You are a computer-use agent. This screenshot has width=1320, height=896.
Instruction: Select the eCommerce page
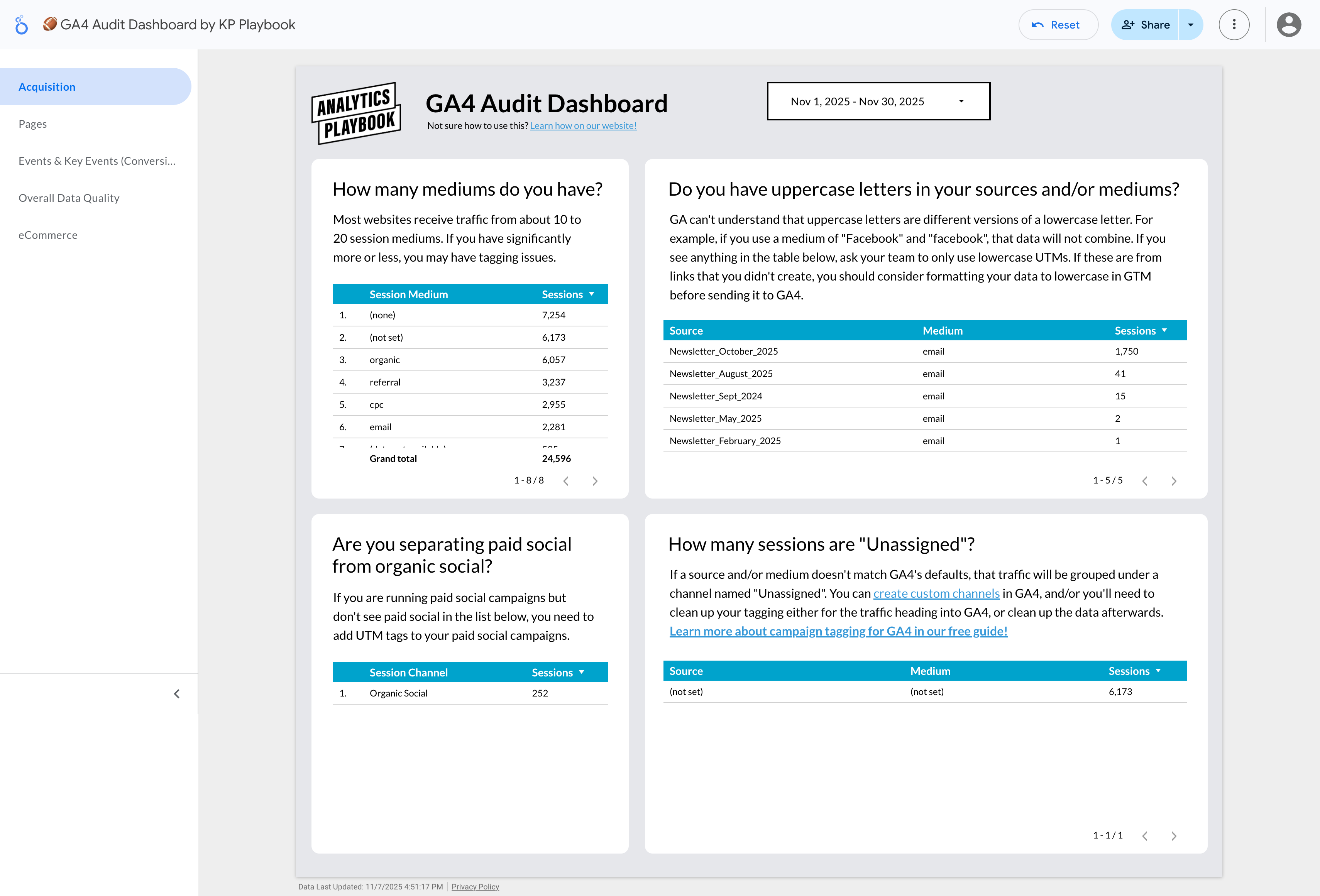point(48,235)
